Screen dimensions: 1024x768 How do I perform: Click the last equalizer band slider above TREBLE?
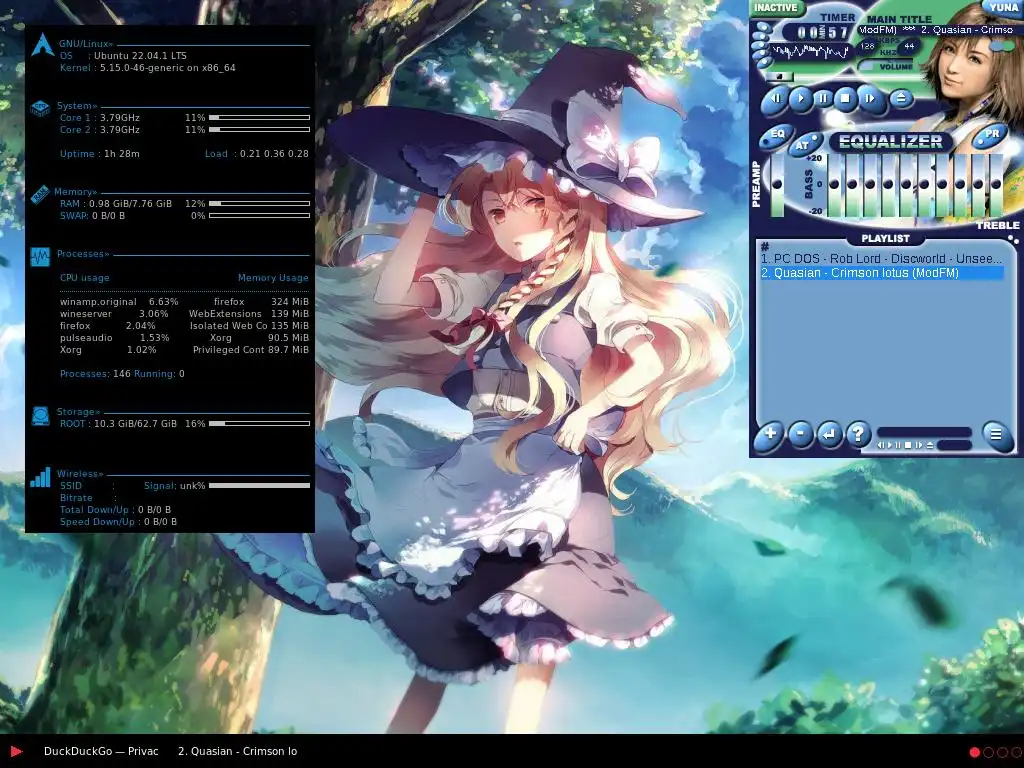995,185
